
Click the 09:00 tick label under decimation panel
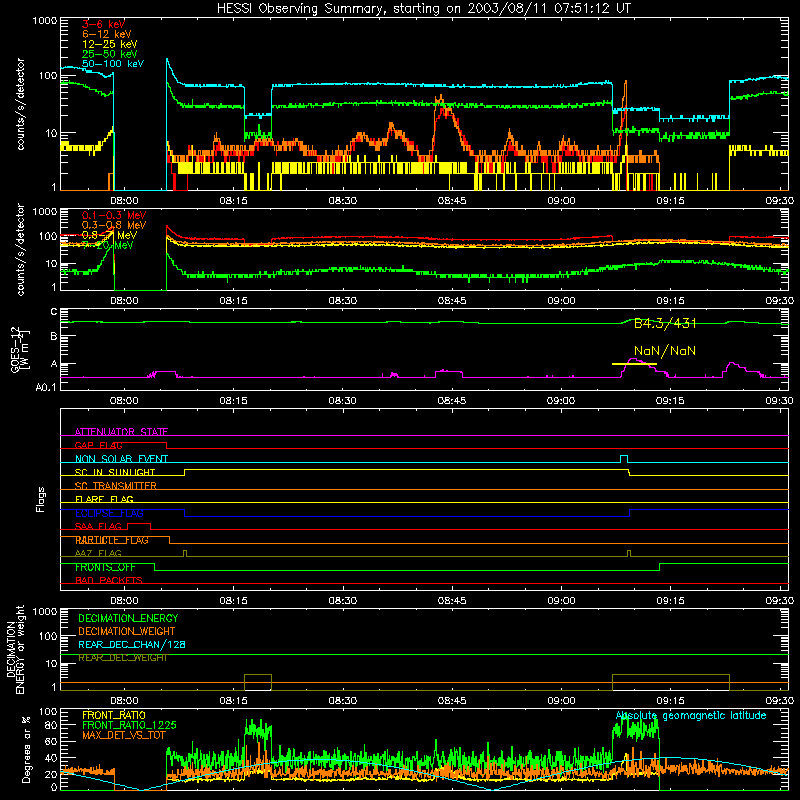point(561,701)
